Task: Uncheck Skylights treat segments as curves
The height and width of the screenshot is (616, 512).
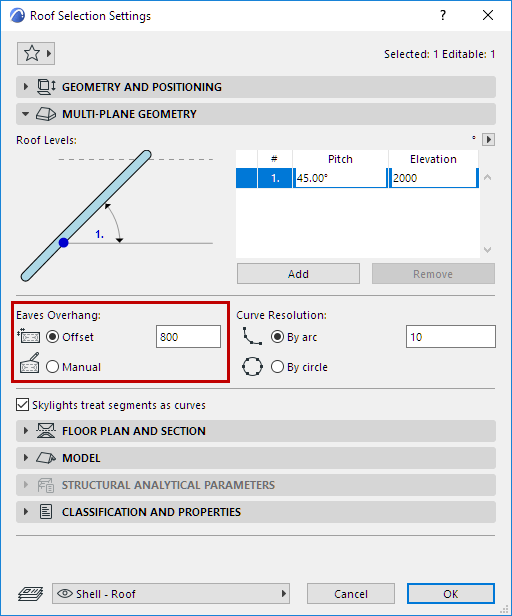Action: [22, 405]
